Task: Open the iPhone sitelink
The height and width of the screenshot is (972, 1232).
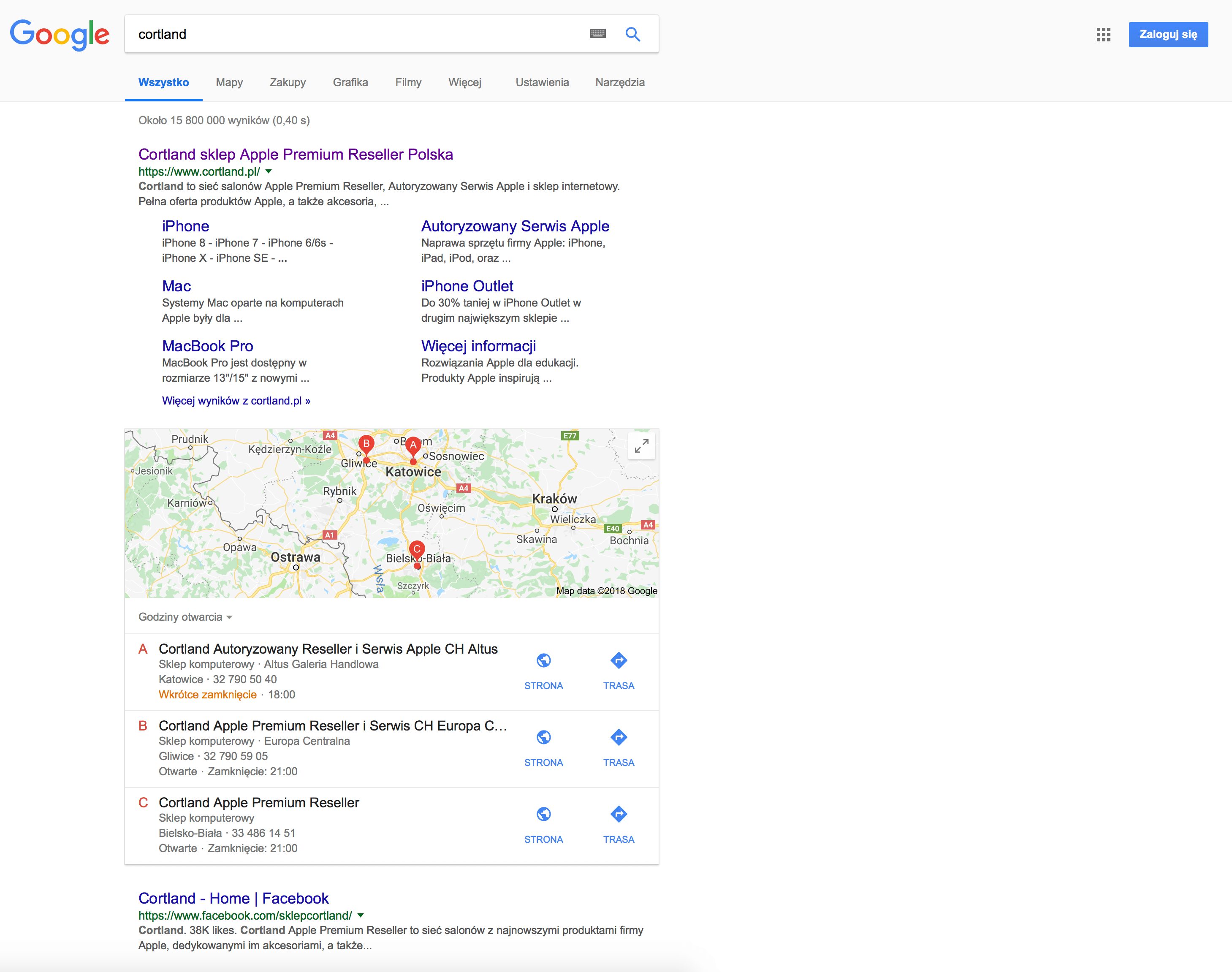Action: pyautogui.click(x=185, y=226)
